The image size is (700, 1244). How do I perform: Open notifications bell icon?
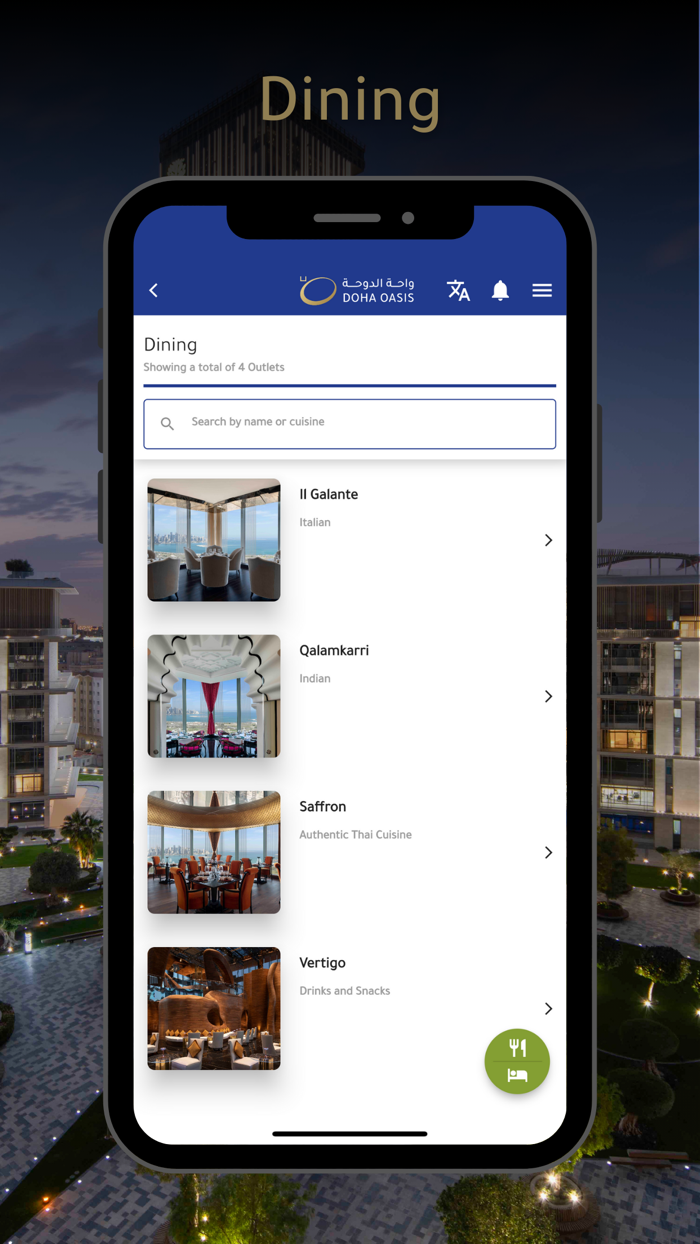(500, 290)
